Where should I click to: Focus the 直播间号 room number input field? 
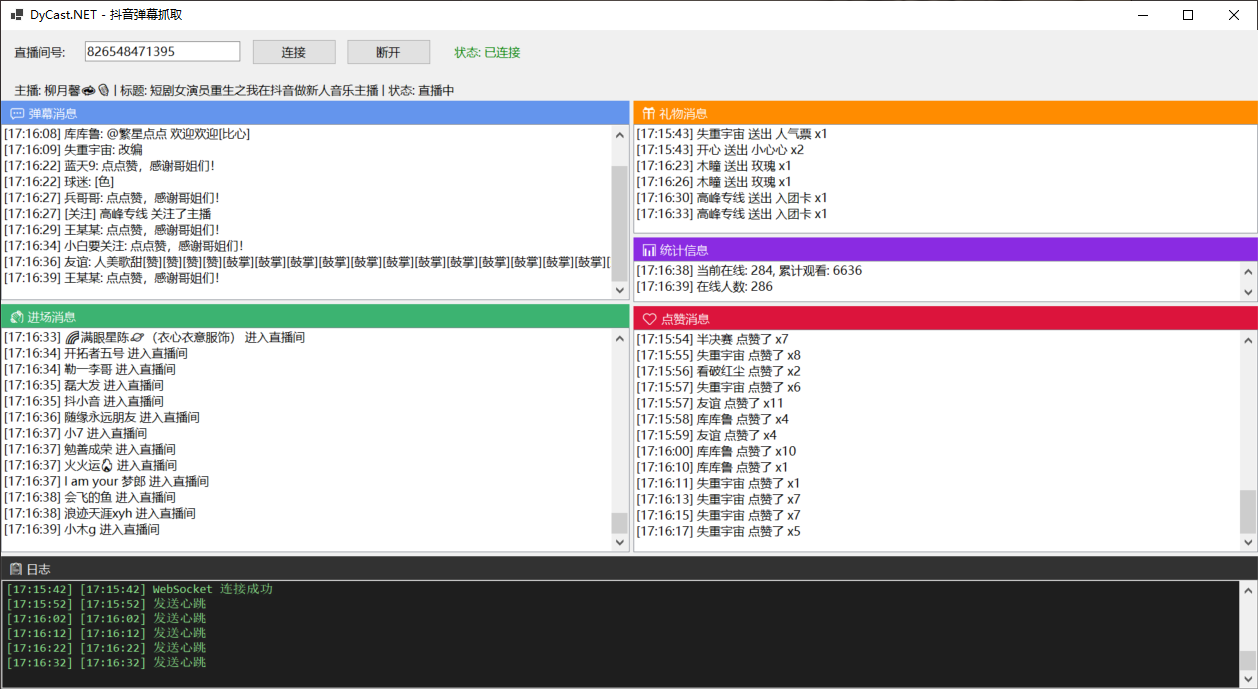pyautogui.click(x=162, y=52)
